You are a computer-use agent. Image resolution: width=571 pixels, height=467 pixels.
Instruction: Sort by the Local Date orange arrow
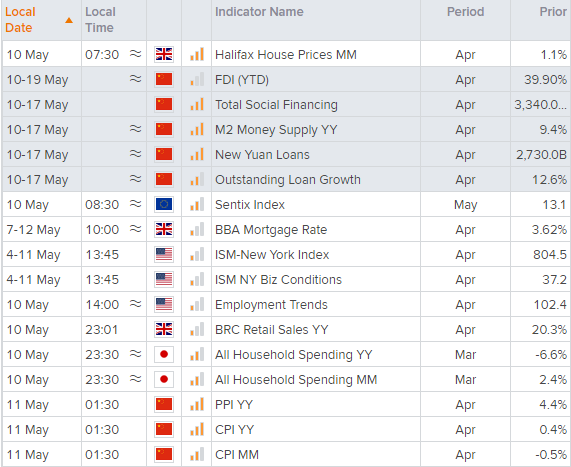(x=69, y=20)
